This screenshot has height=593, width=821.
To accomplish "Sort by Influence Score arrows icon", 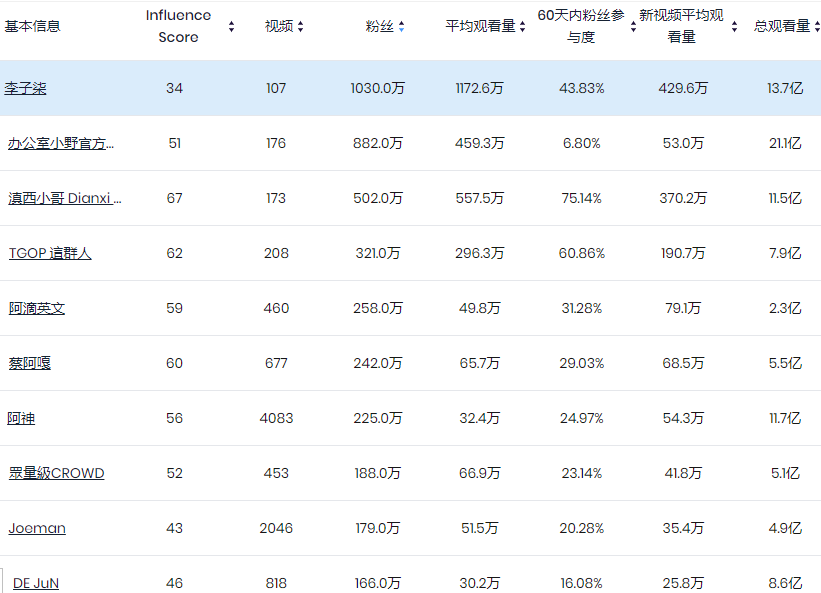I will pos(231,27).
